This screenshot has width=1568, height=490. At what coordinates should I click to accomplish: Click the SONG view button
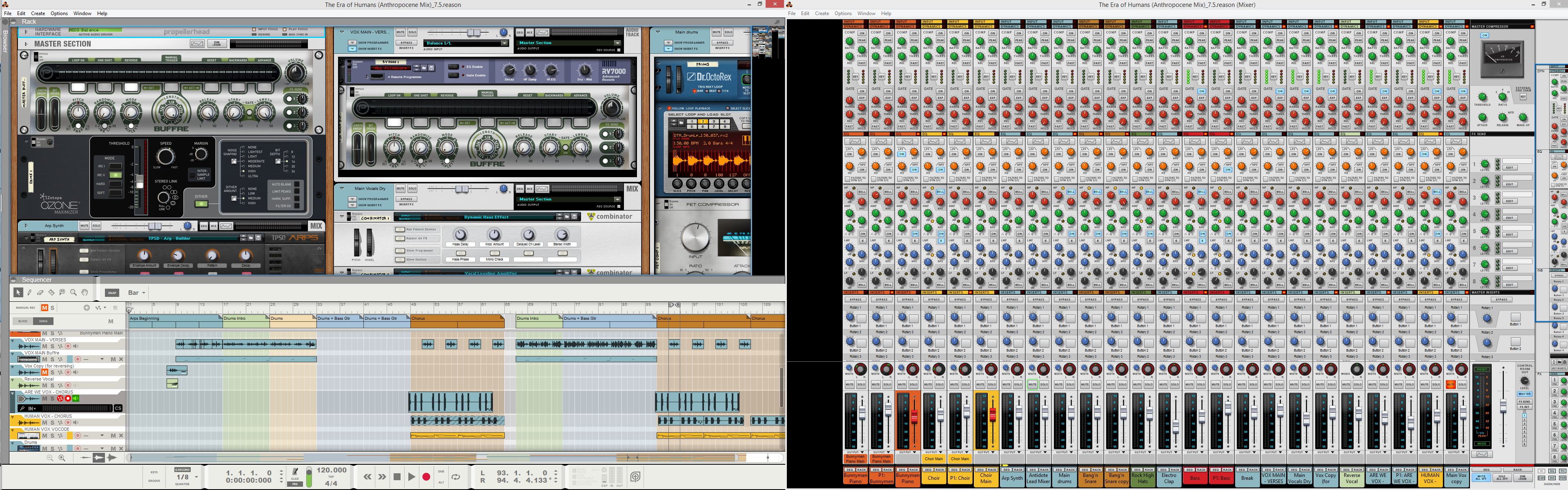tap(43, 321)
